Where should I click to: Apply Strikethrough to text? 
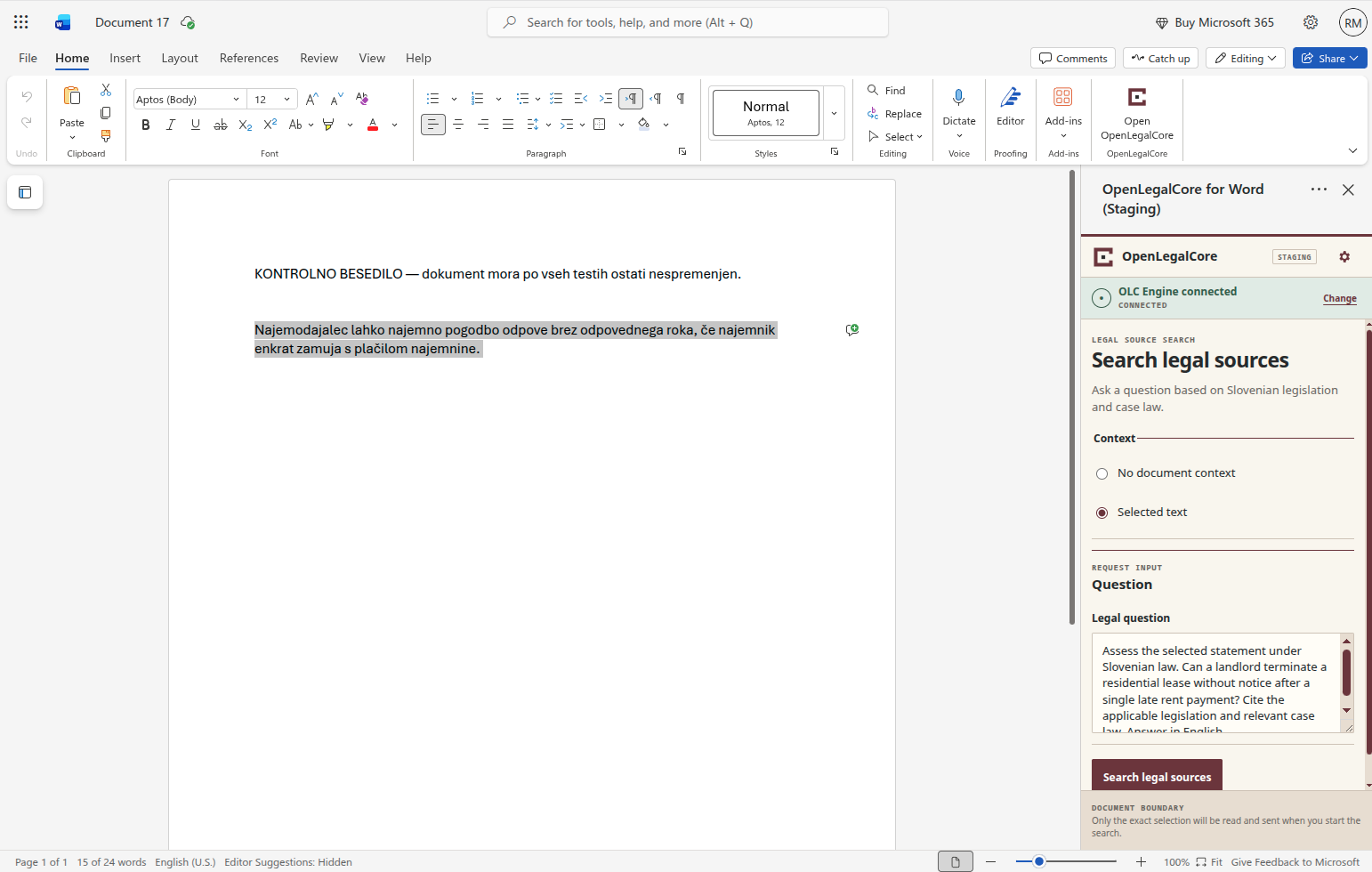pyautogui.click(x=221, y=125)
